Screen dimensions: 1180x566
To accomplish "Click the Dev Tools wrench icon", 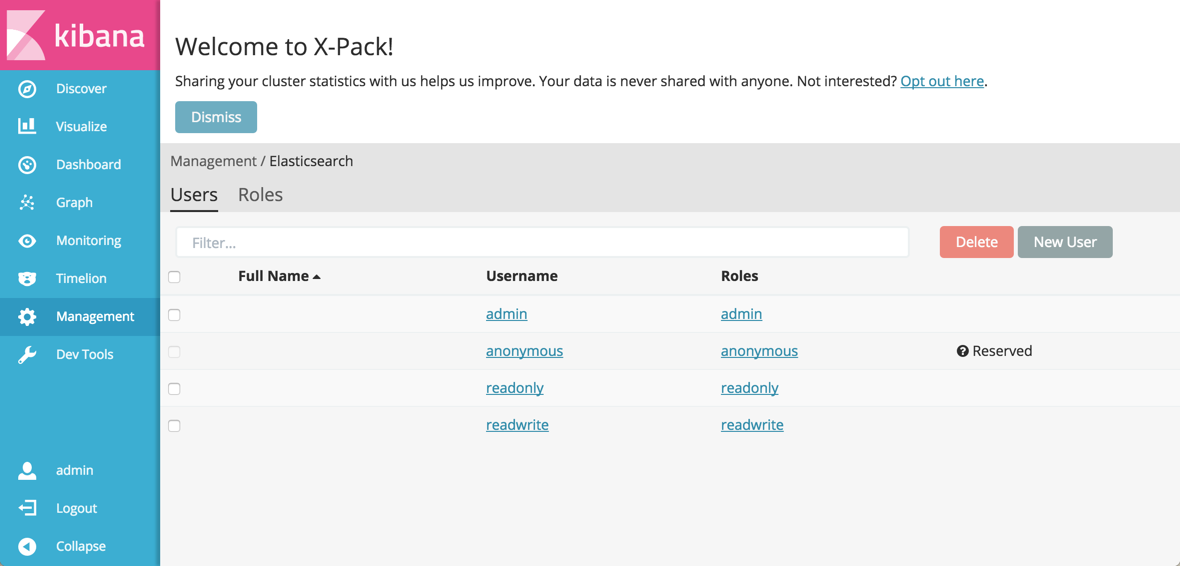I will pyautogui.click(x=27, y=355).
